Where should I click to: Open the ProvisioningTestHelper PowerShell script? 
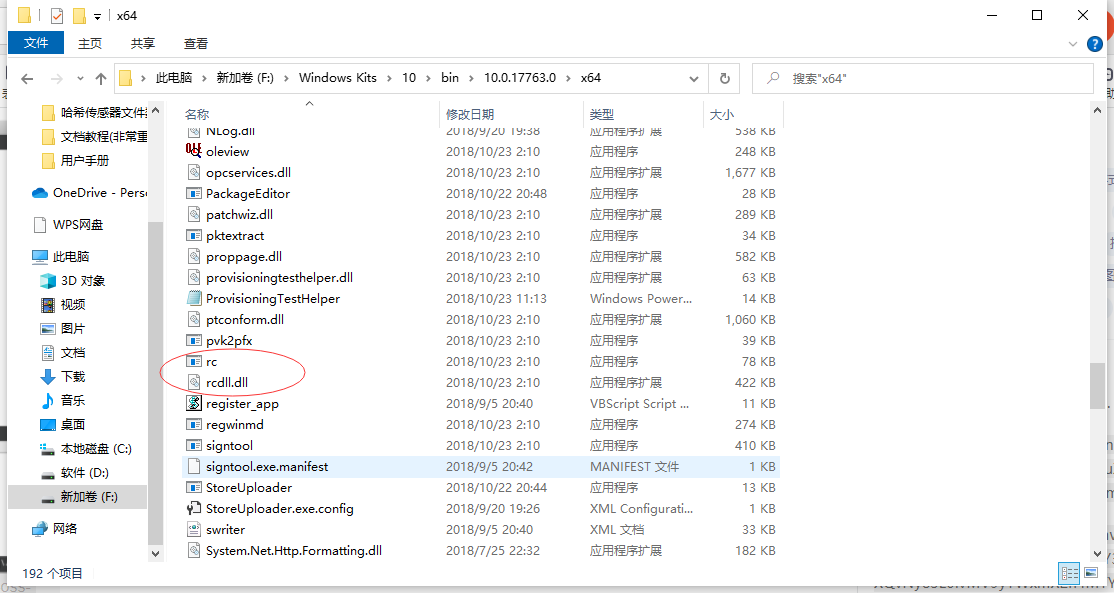click(266, 298)
